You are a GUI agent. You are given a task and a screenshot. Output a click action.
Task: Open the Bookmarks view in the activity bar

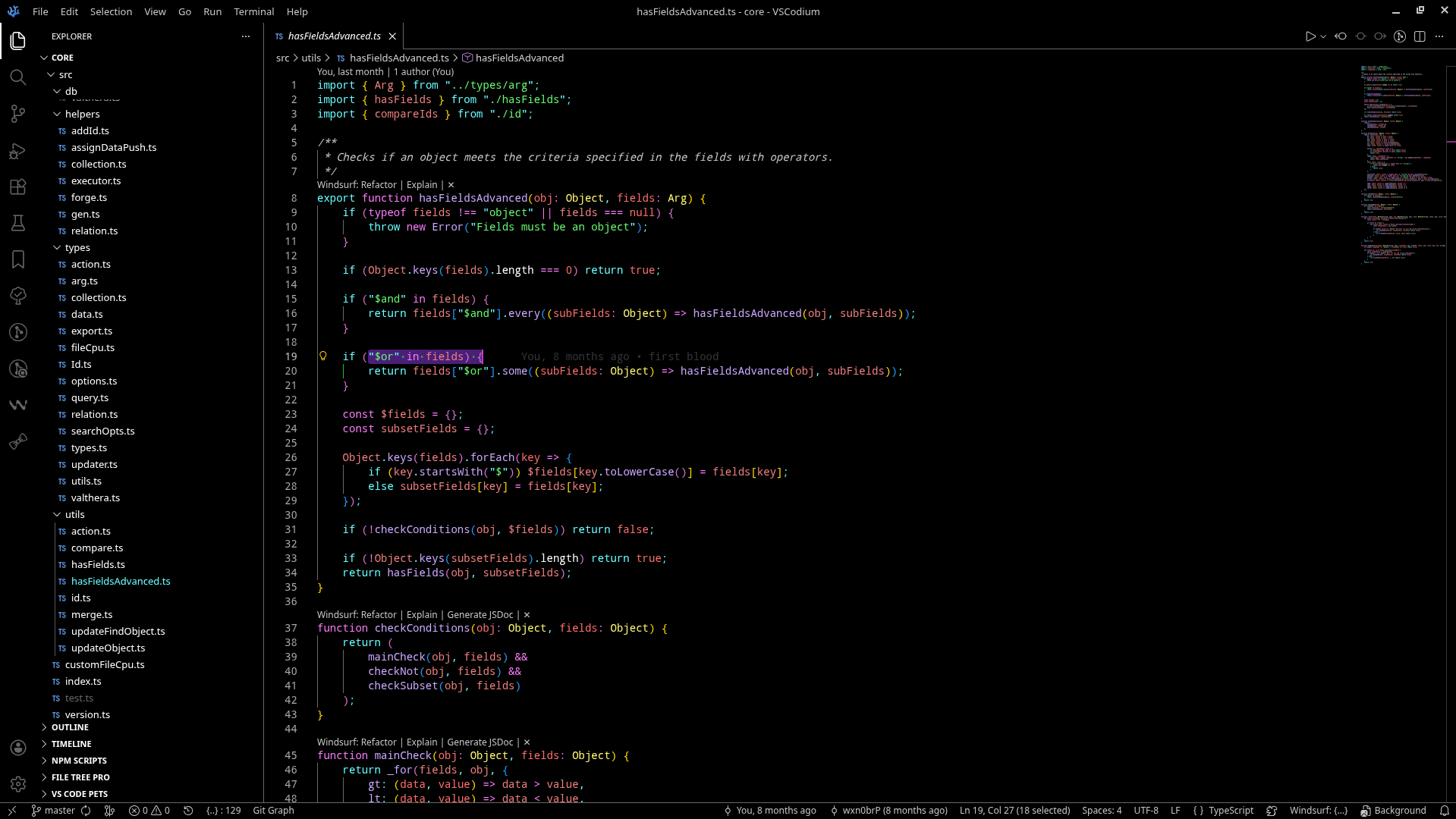(x=18, y=259)
